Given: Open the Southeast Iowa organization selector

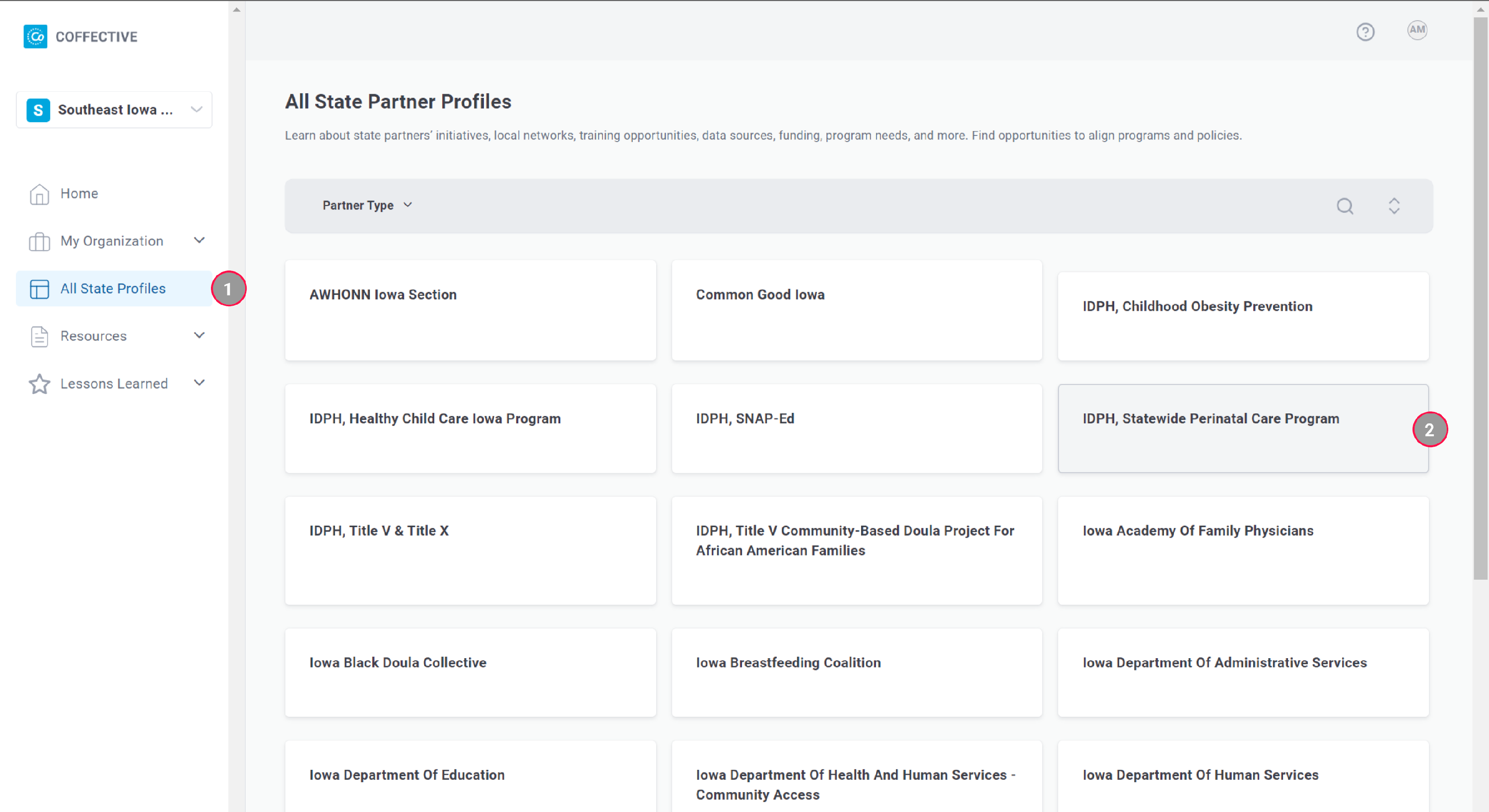Looking at the screenshot, I should (x=114, y=110).
